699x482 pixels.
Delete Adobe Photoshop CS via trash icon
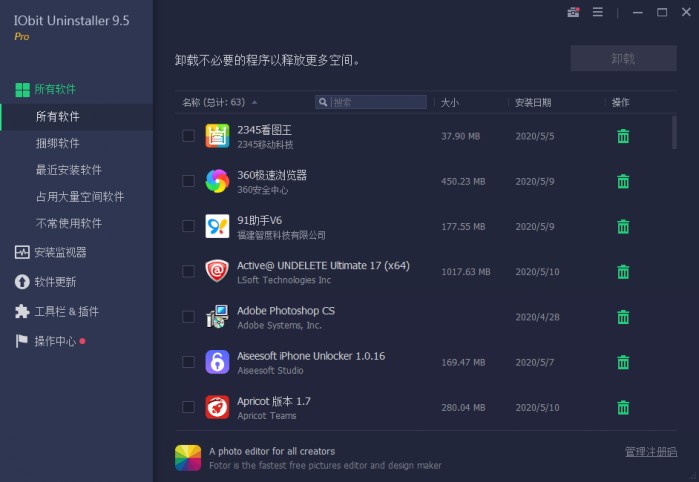click(623, 317)
